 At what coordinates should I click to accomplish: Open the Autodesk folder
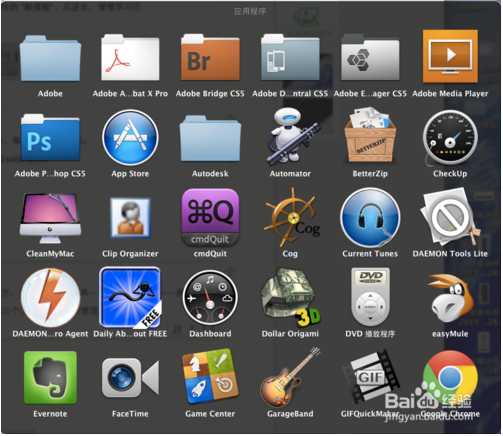pyautogui.click(x=210, y=138)
